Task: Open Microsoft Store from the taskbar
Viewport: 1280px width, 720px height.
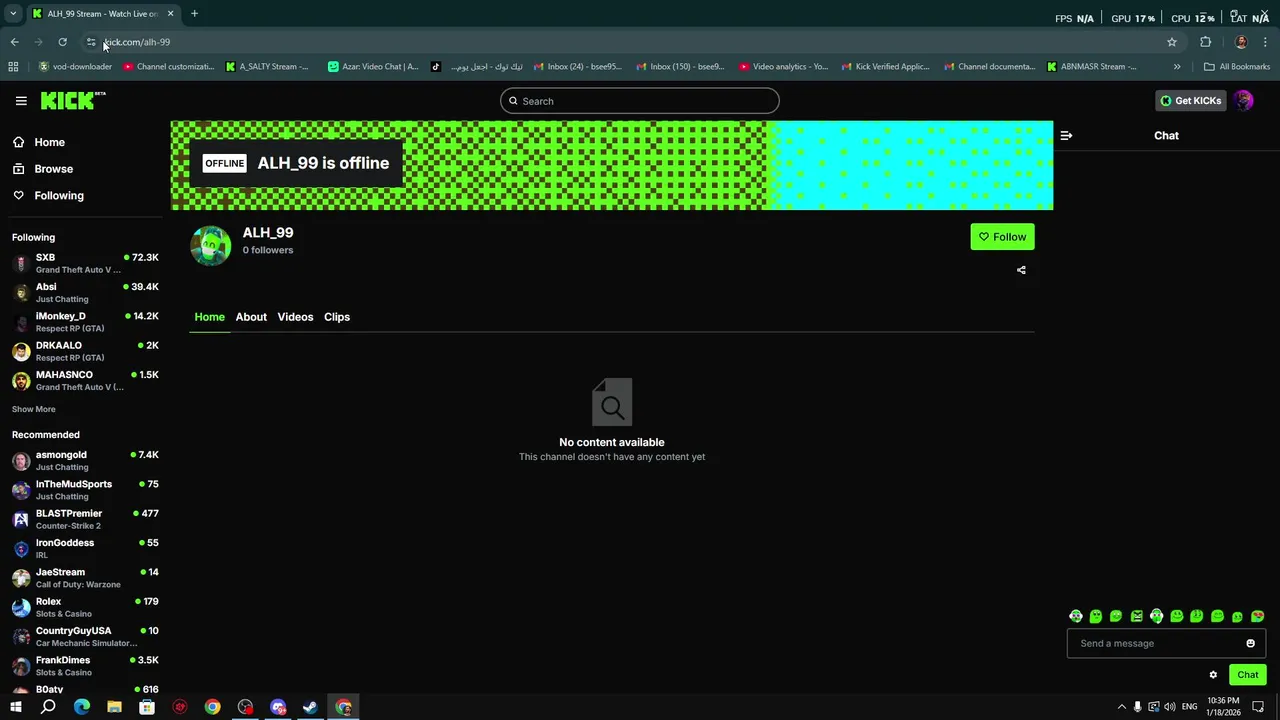Action: pyautogui.click(x=147, y=707)
